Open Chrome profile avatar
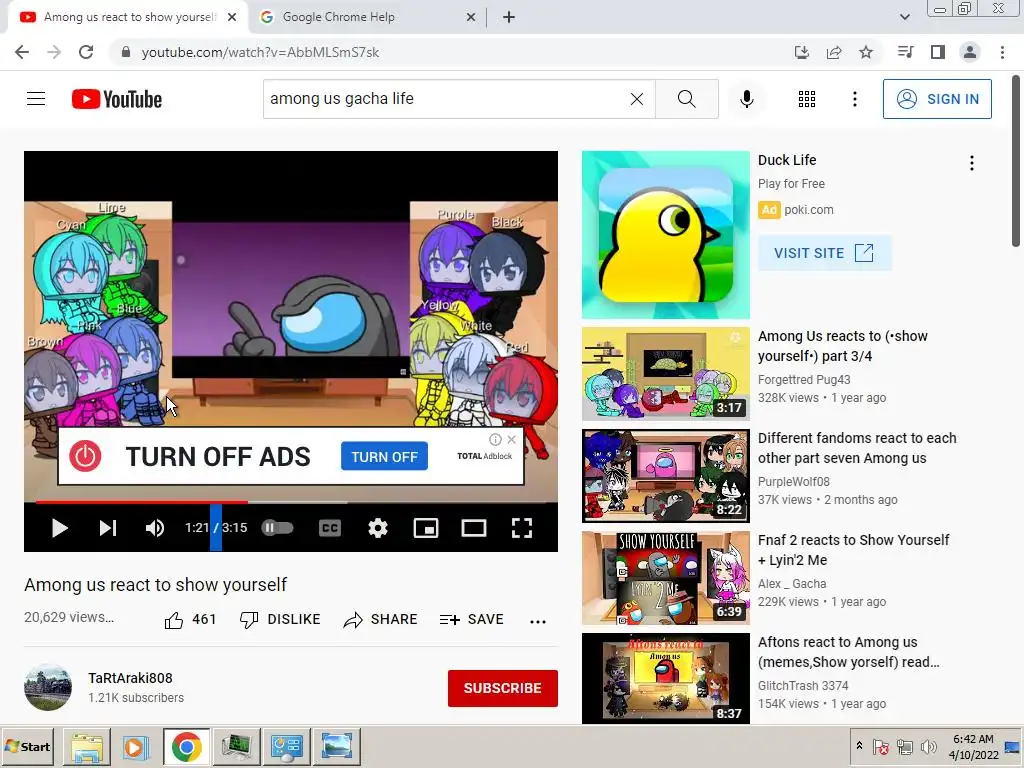Image resolution: width=1024 pixels, height=768 pixels. tap(970, 52)
